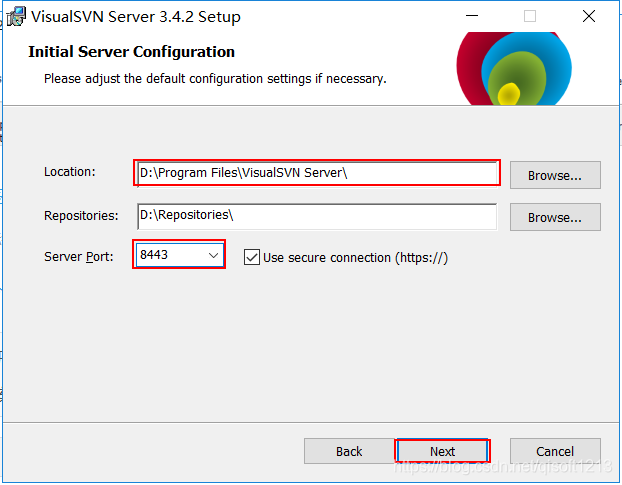Click Browse button next to Location field
Screen dimensions: 622x485
[x=555, y=175]
